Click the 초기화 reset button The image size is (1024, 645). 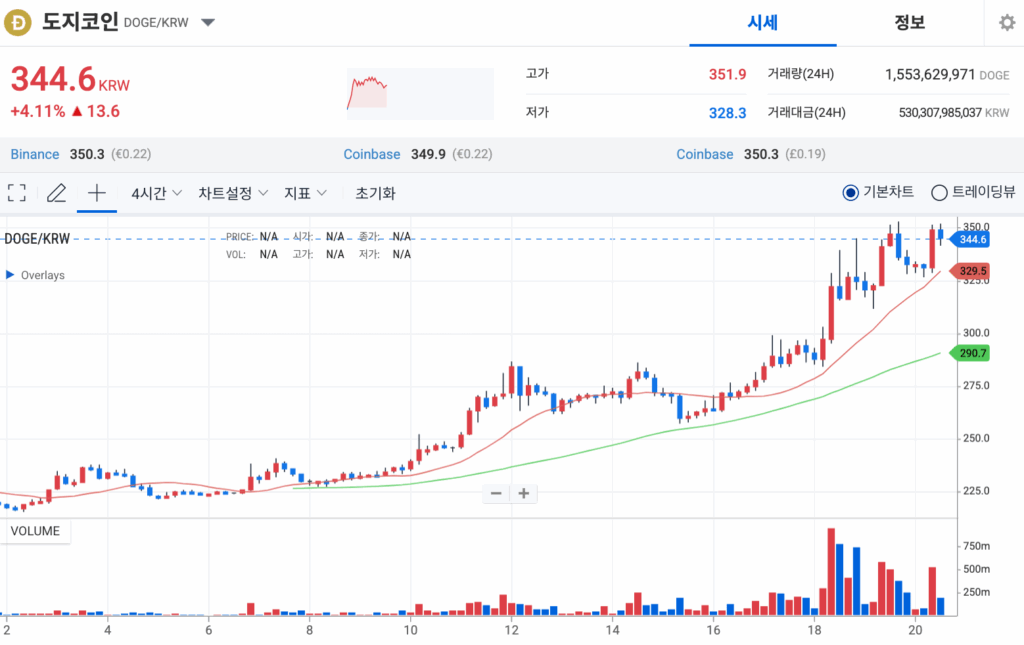[376, 193]
